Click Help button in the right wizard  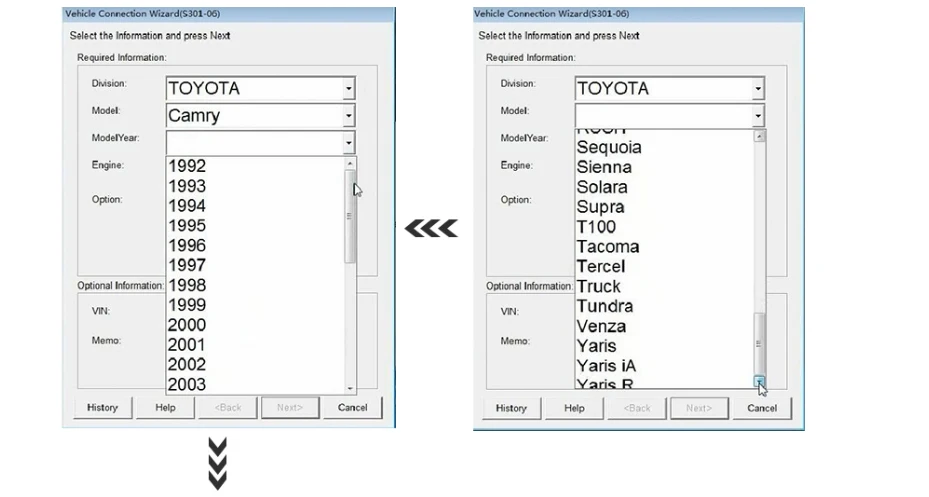(574, 408)
